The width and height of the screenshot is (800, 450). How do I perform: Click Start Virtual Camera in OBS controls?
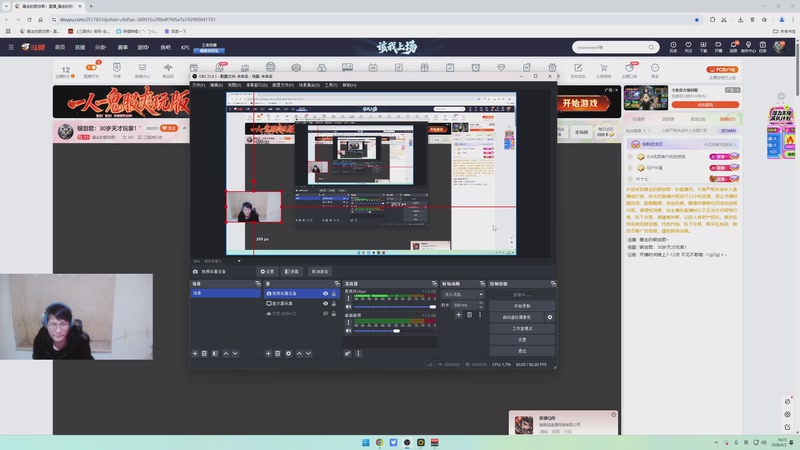click(517, 317)
